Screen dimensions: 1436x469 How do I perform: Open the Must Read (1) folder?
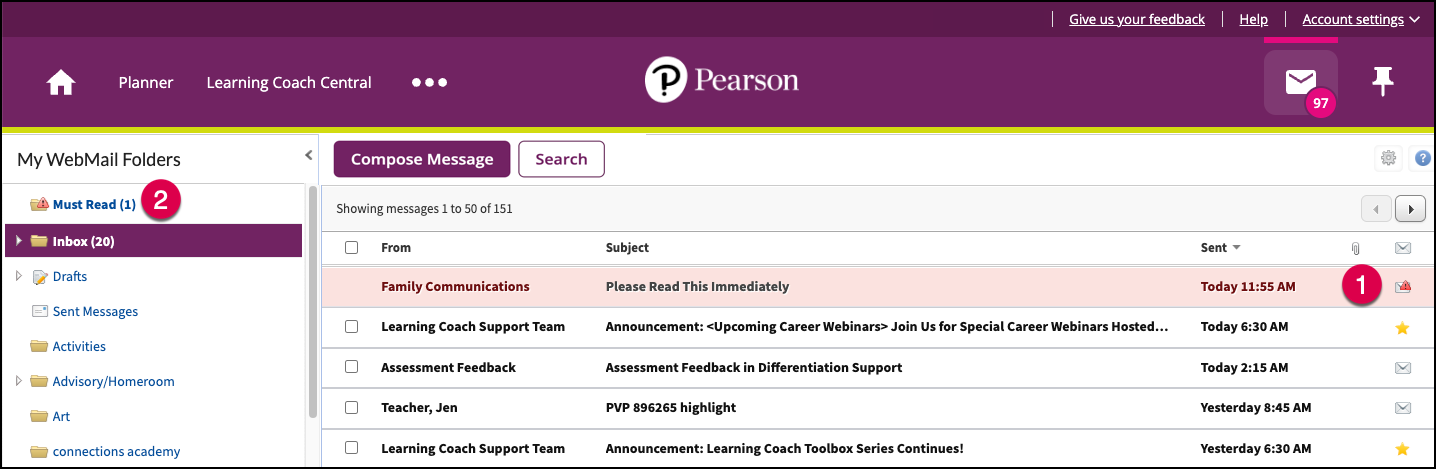(x=93, y=205)
